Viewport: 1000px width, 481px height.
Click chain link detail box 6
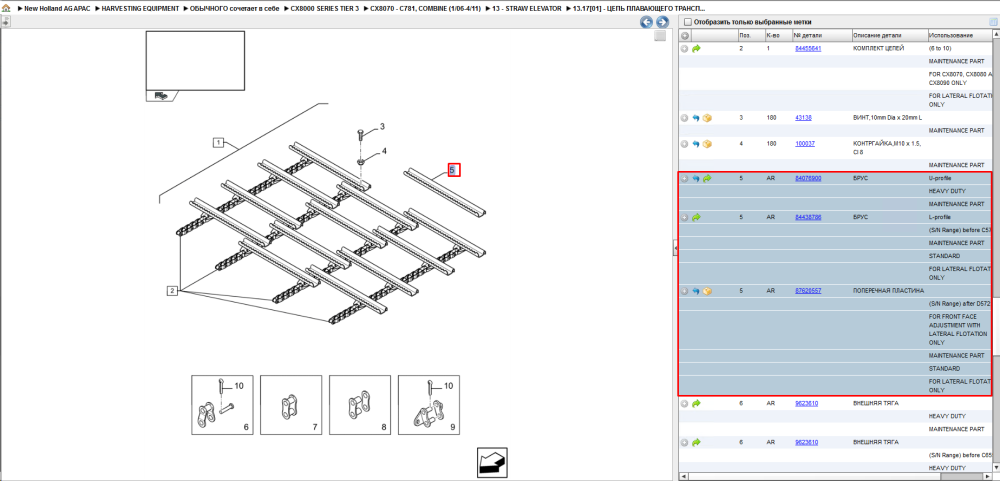point(223,405)
